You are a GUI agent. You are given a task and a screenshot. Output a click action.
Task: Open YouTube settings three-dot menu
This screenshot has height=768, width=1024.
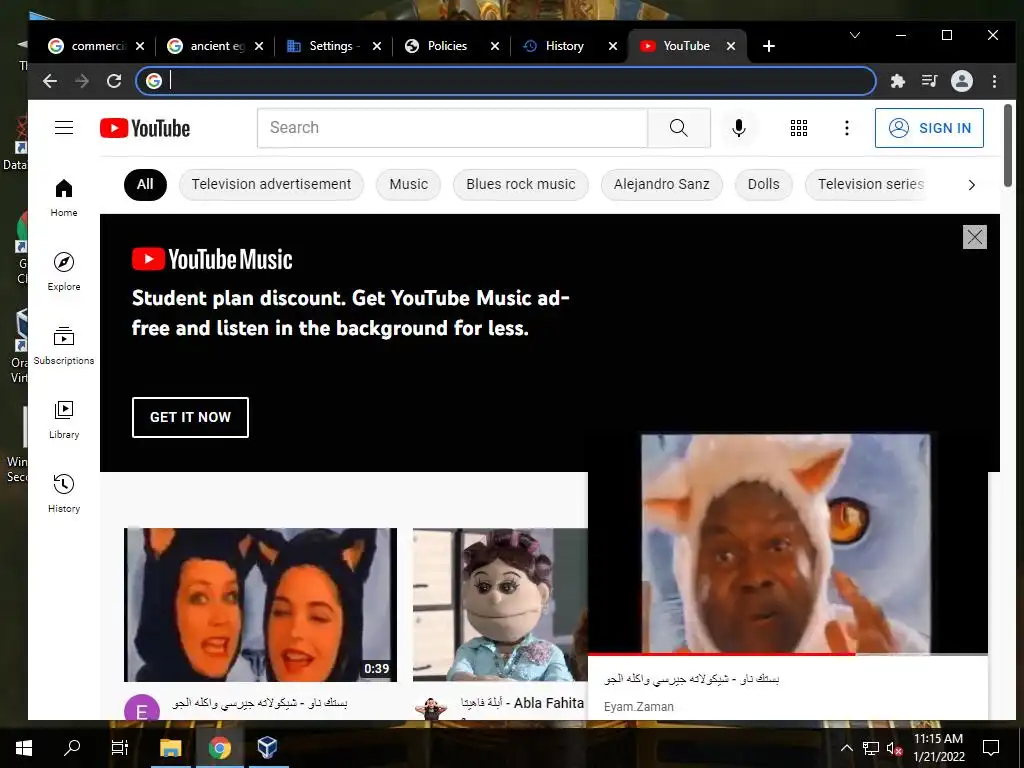[x=846, y=128]
